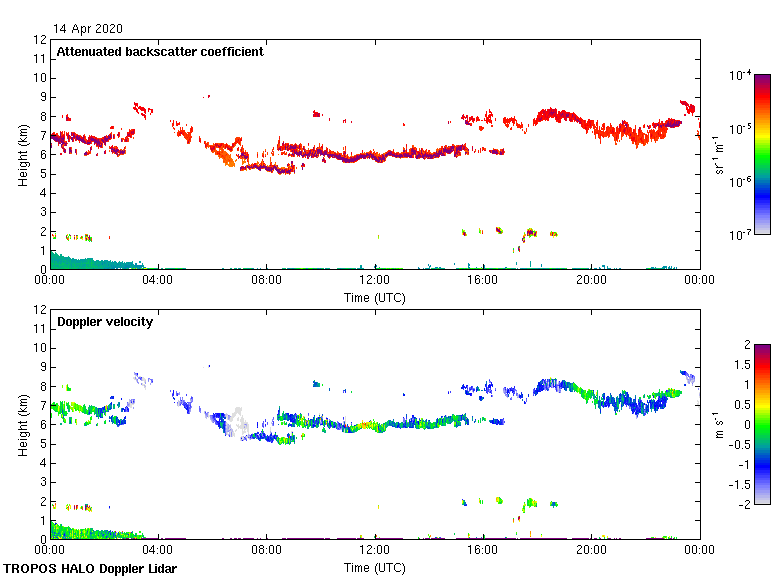Click Height (km) axis label of backscatter plot

click(22, 155)
